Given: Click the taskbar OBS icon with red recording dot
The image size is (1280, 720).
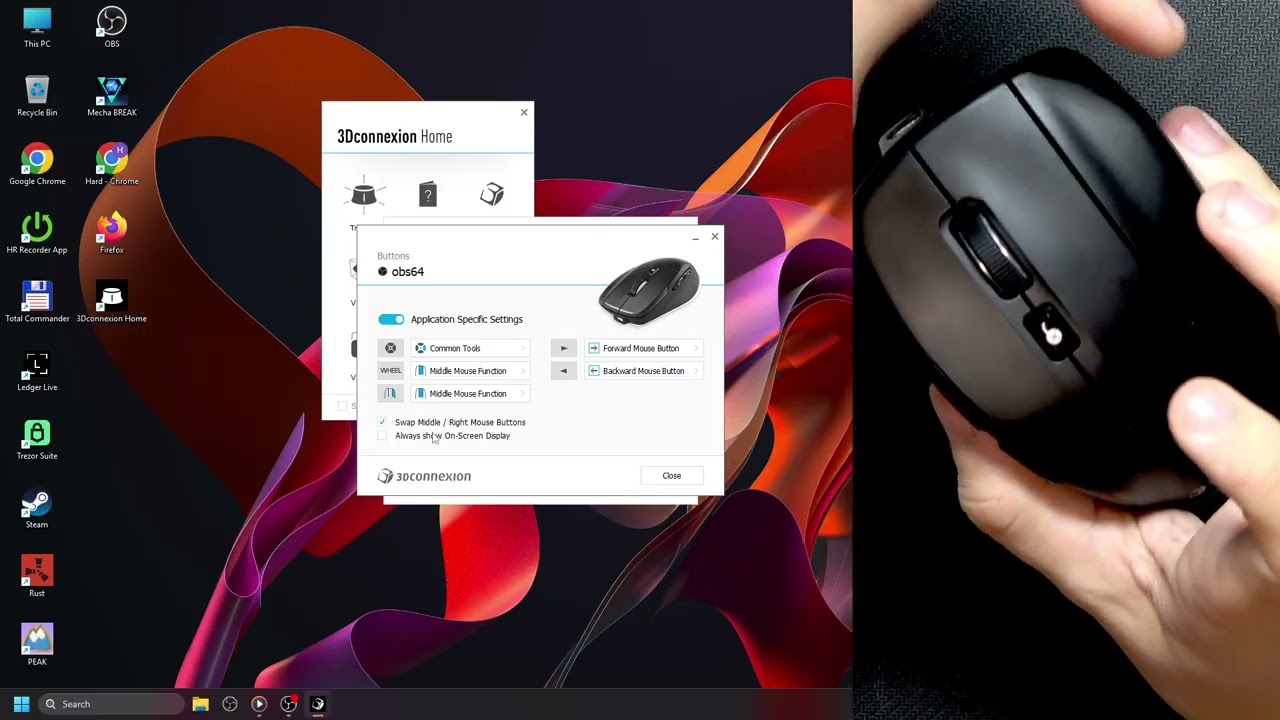Looking at the screenshot, I should click(289, 704).
